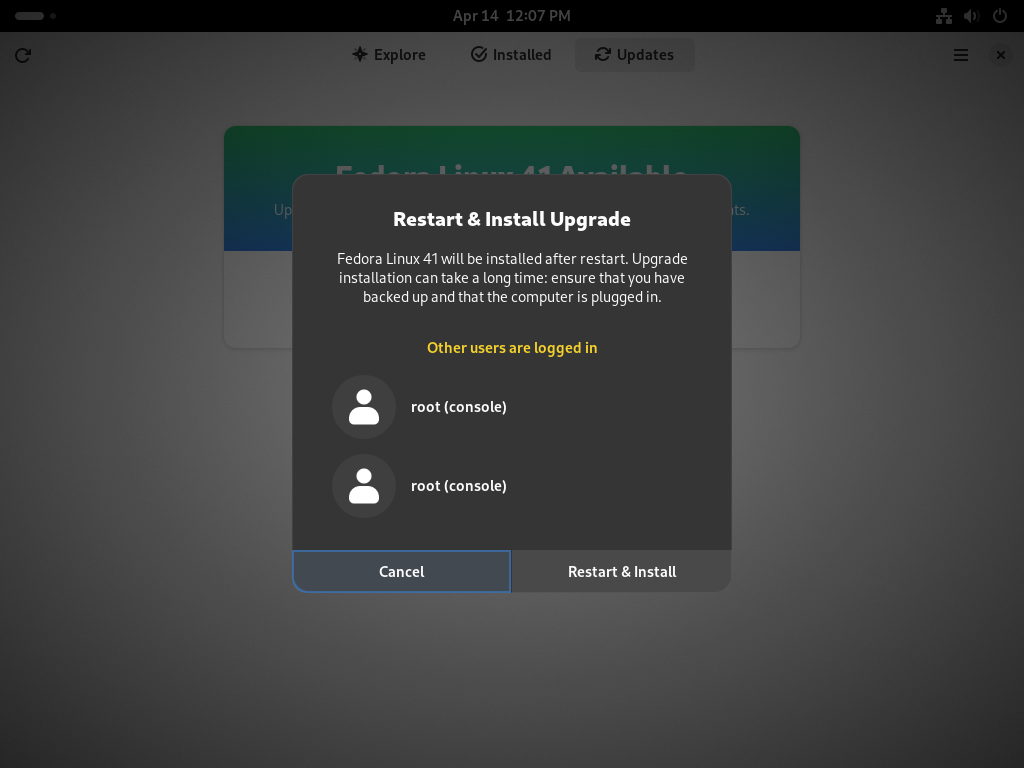Click the 'Restart & Install Upgrade' dialog title

click(x=512, y=219)
